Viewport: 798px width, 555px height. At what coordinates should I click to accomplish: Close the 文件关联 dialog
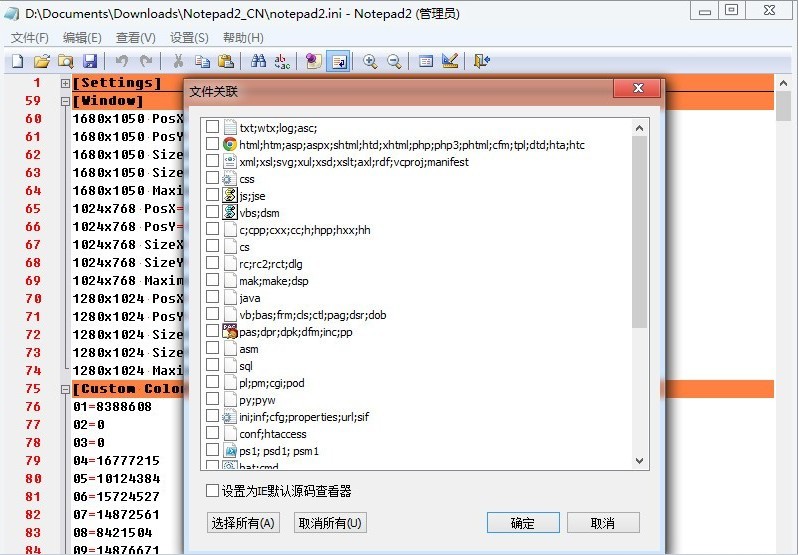click(x=638, y=89)
